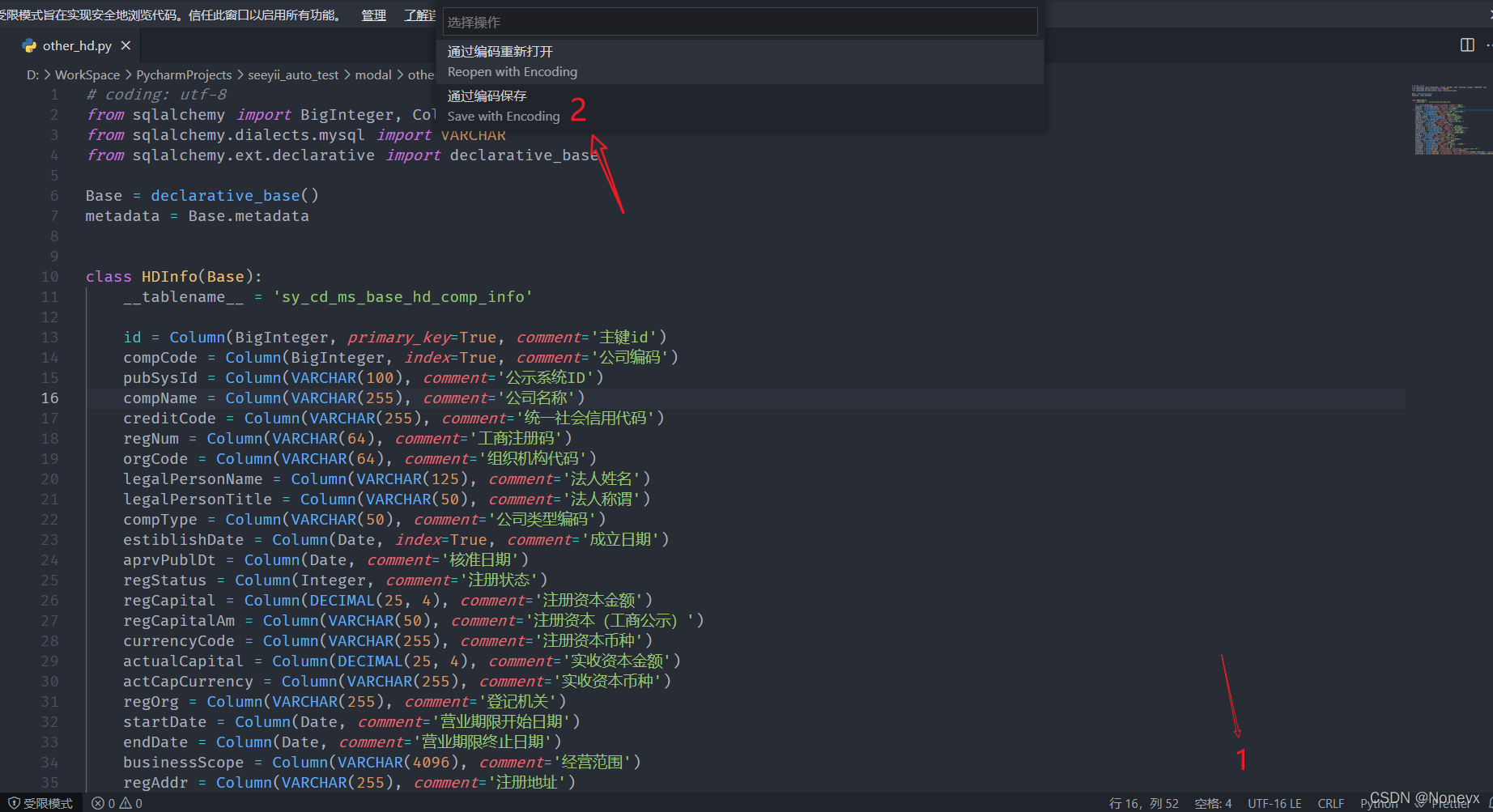Image resolution: width=1493 pixels, height=812 pixels.
Task: Click 'metadata = Base.metadata' line
Action: tap(198, 215)
